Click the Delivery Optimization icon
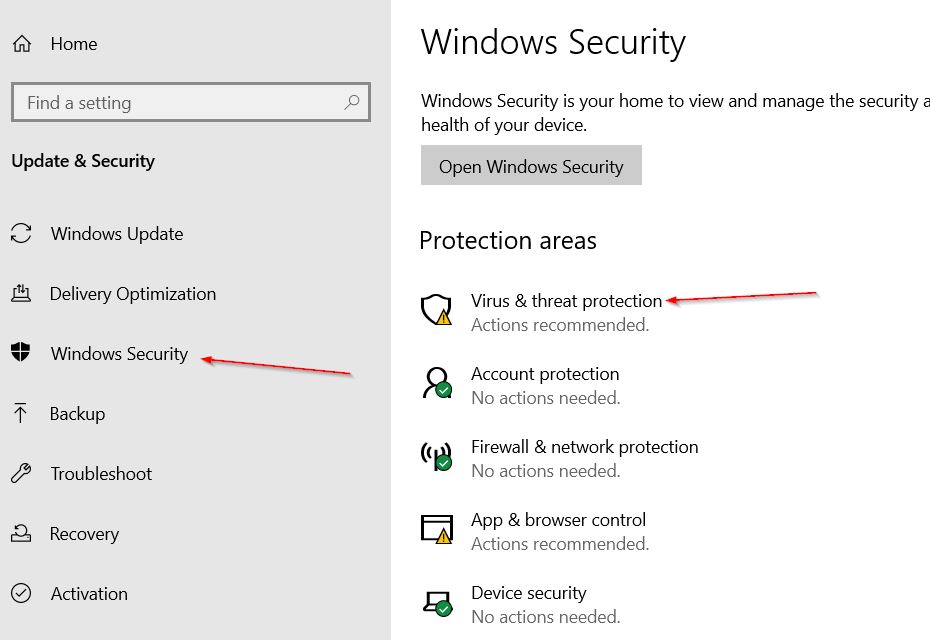930x640 pixels. [x=21, y=293]
